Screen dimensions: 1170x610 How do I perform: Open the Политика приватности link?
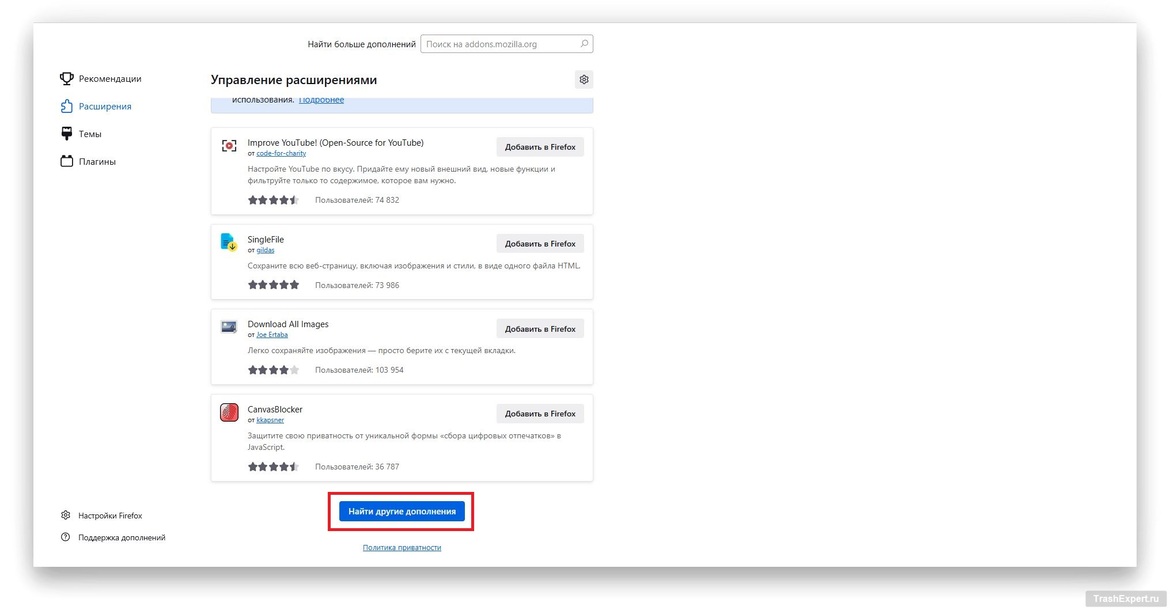(x=401, y=547)
